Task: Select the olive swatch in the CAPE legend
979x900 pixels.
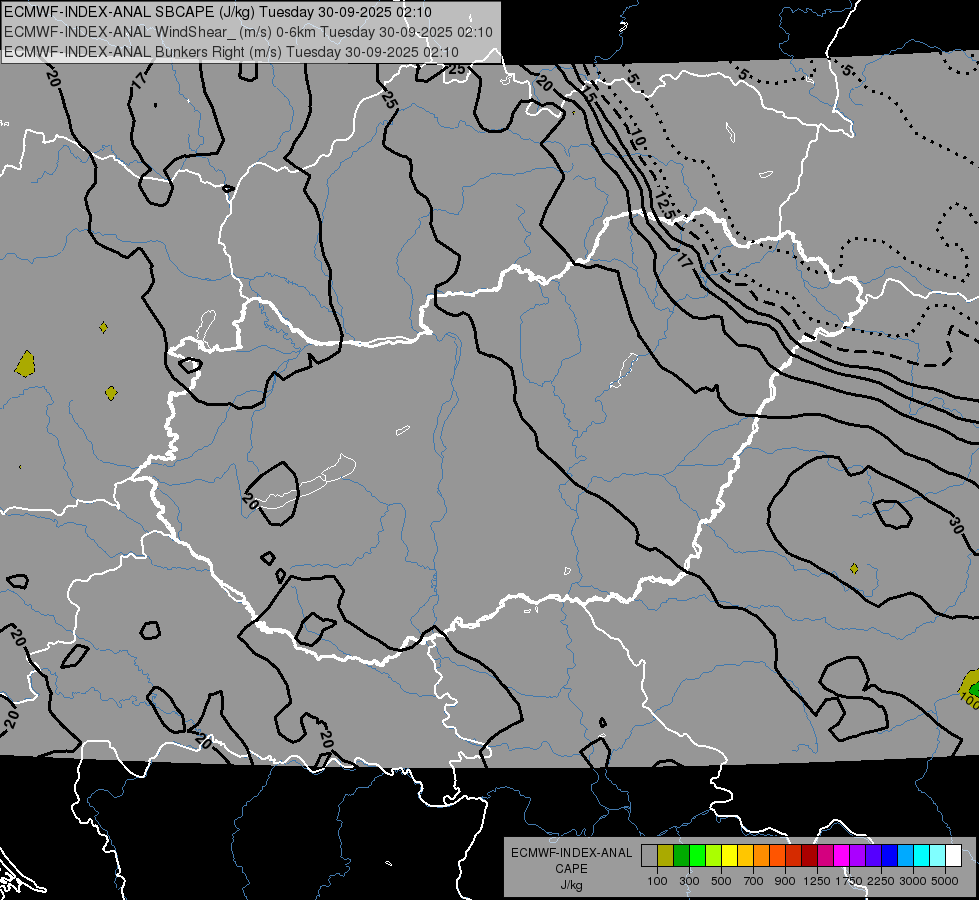Action: tap(665, 855)
